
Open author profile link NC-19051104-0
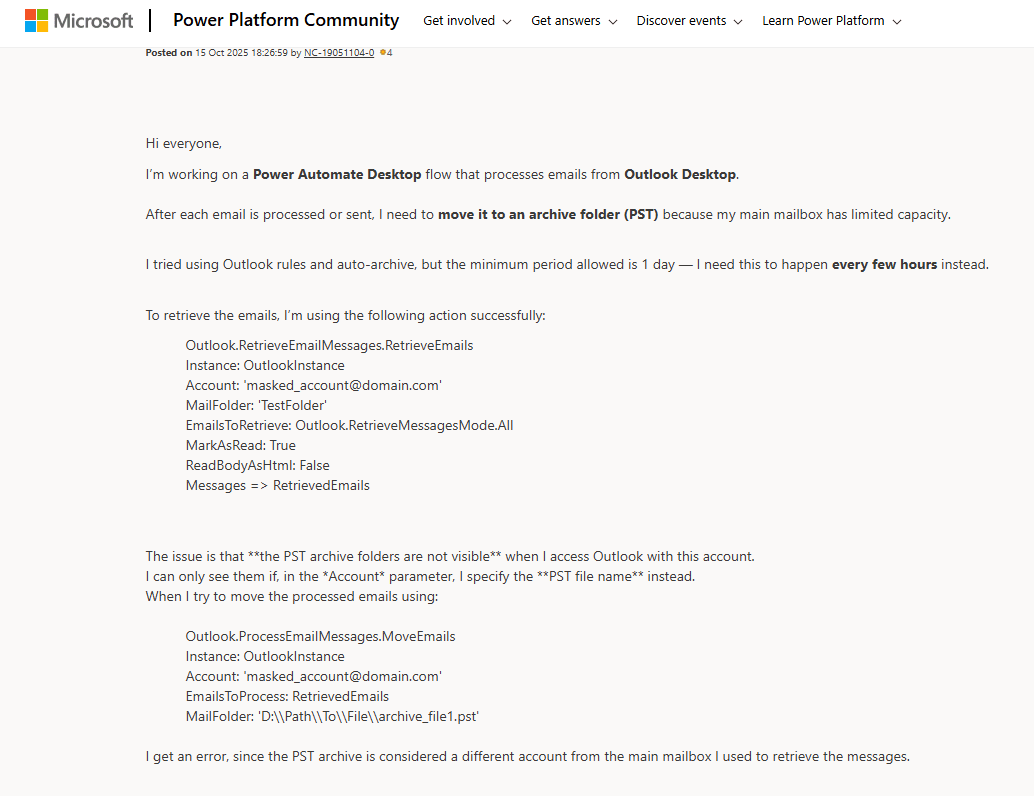(339, 53)
